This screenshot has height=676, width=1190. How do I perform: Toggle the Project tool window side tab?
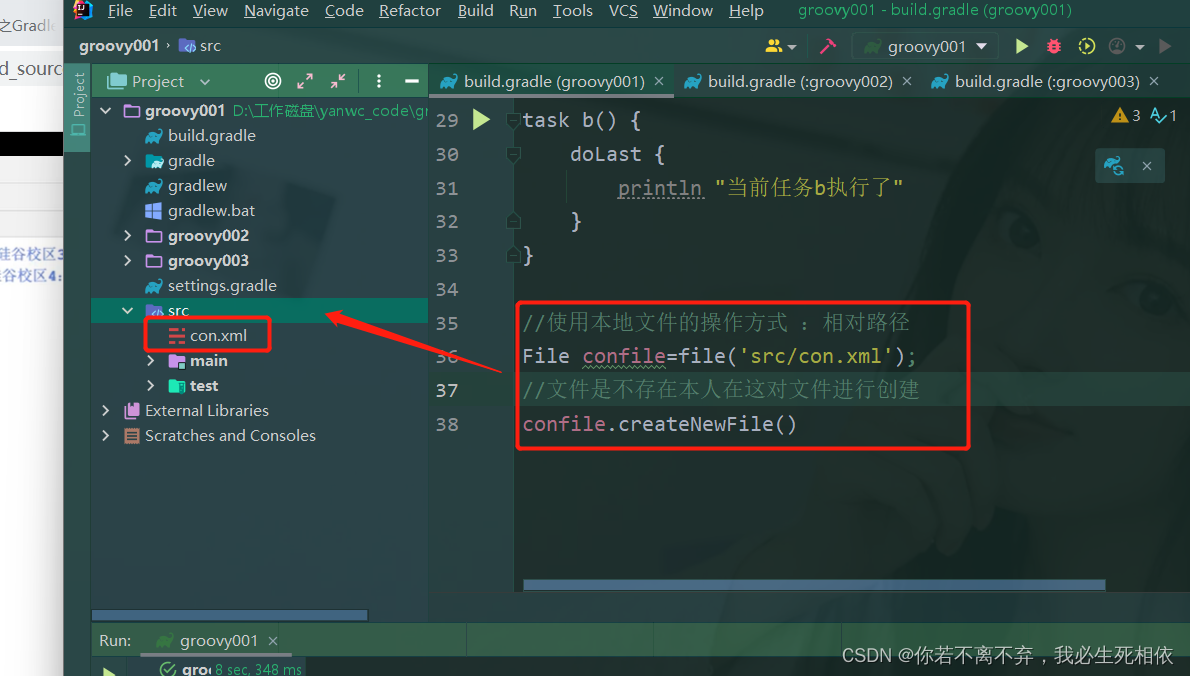77,105
